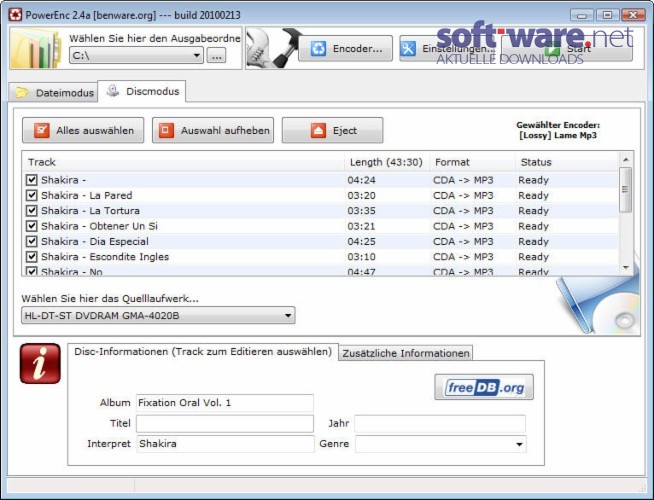Uncheck the 'Shakira - Obtener Un Si' track
The height and width of the screenshot is (500, 654).
coord(31,226)
